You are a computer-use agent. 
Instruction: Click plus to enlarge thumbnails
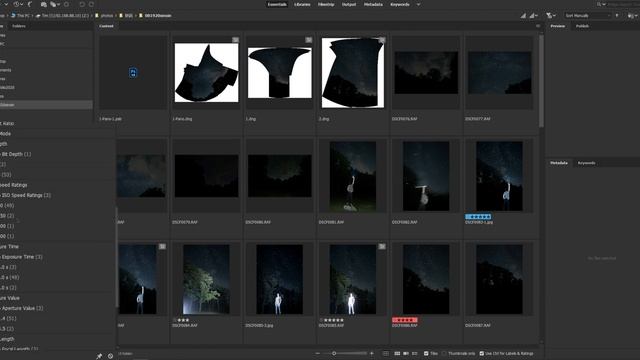tap(371, 353)
